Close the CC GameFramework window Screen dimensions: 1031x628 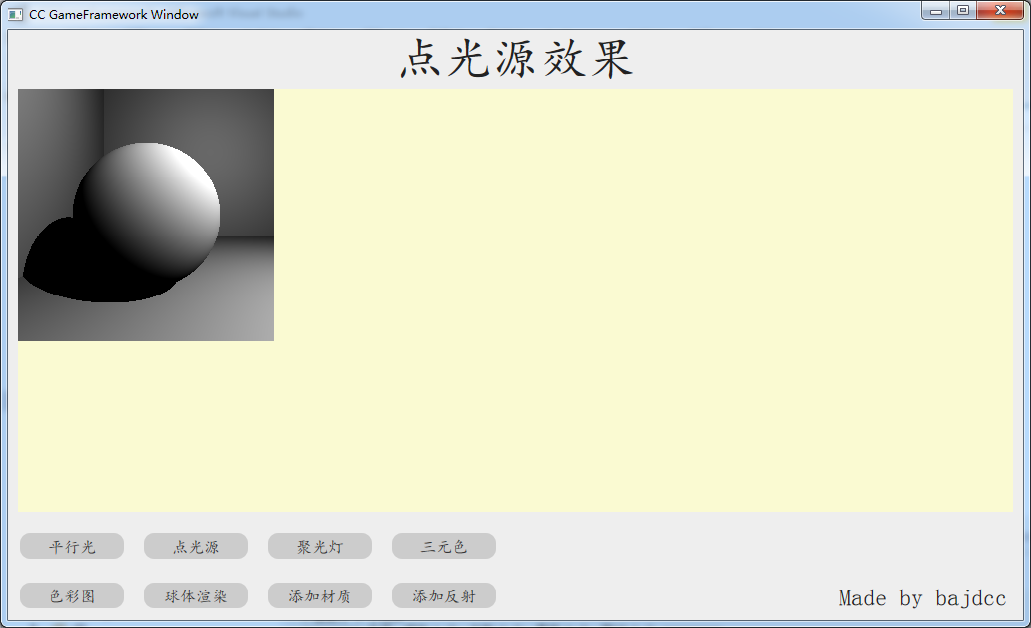[1000, 11]
